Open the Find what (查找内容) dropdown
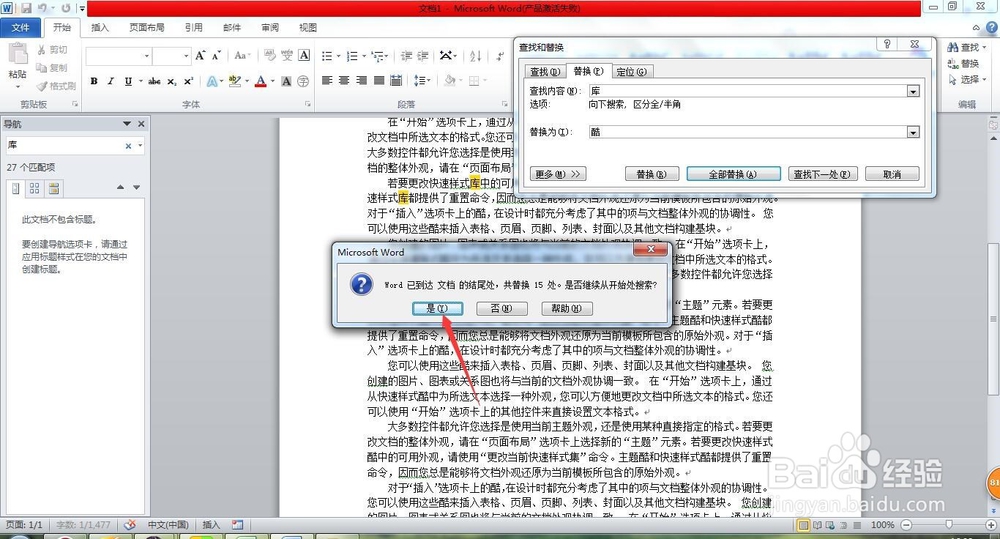1000x539 pixels. [x=913, y=91]
